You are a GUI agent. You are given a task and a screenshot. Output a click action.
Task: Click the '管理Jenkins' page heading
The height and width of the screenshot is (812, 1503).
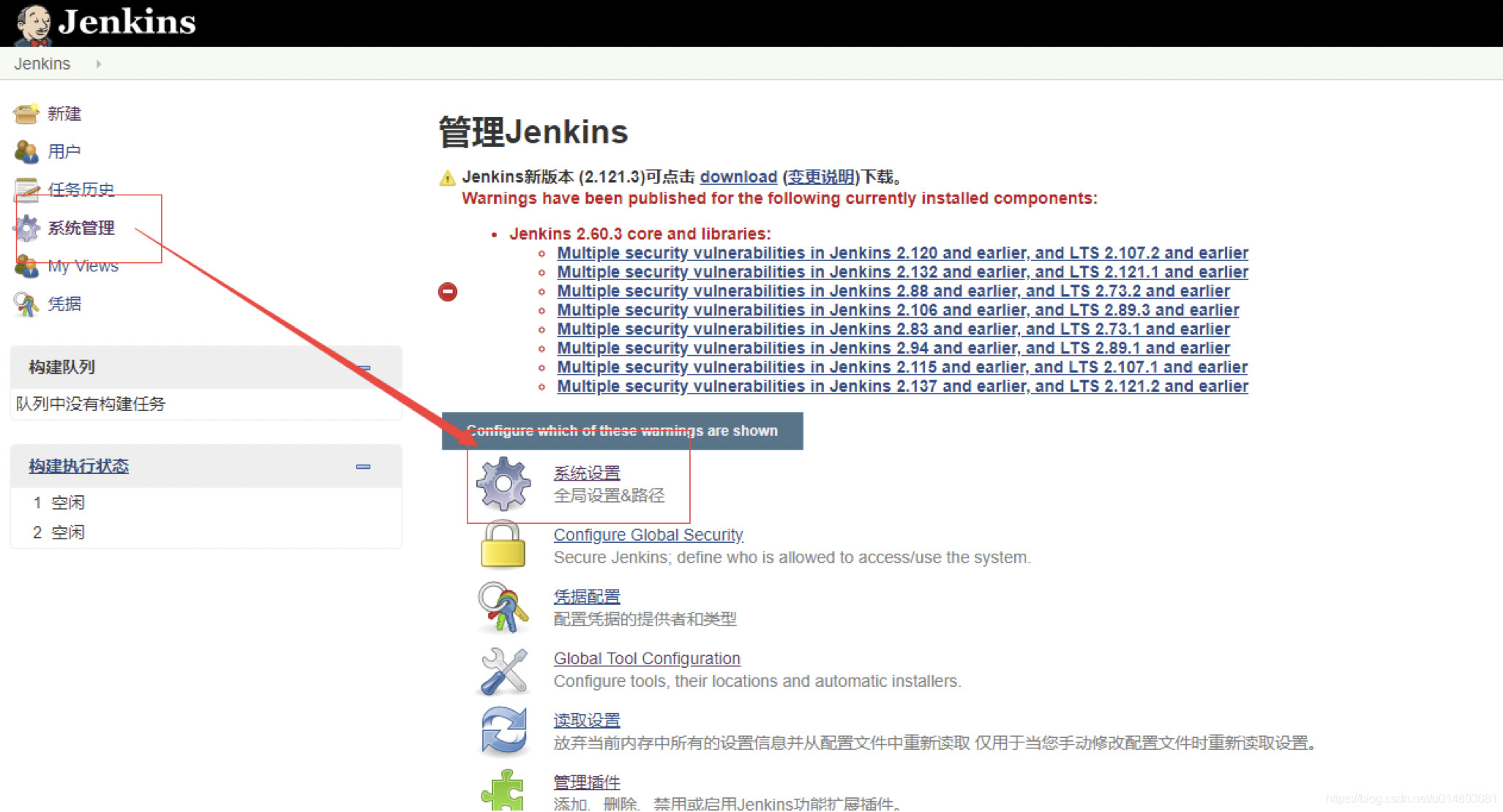pyautogui.click(x=533, y=132)
